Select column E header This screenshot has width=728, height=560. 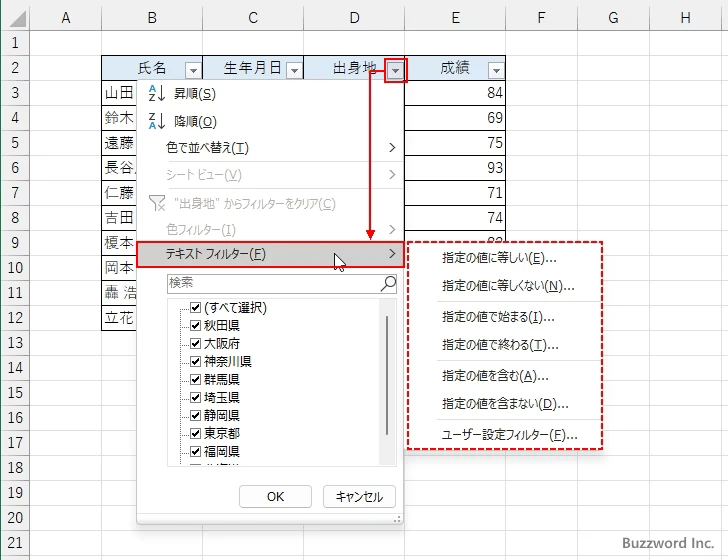click(x=455, y=18)
